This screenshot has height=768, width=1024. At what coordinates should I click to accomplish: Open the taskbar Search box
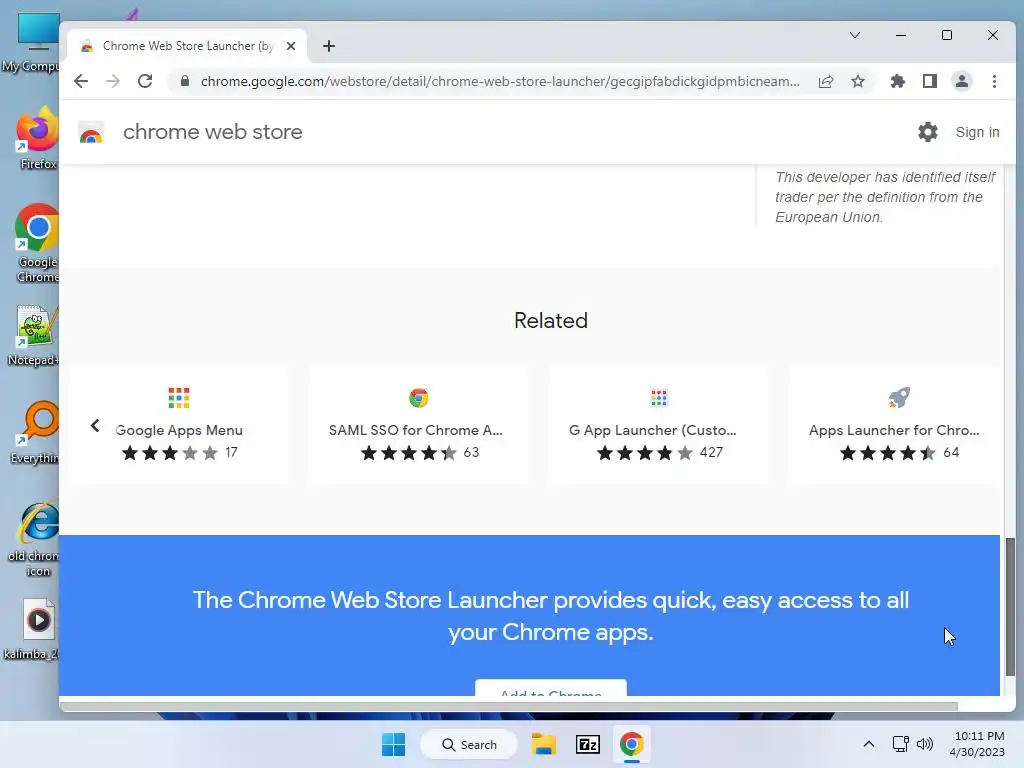[x=469, y=744]
